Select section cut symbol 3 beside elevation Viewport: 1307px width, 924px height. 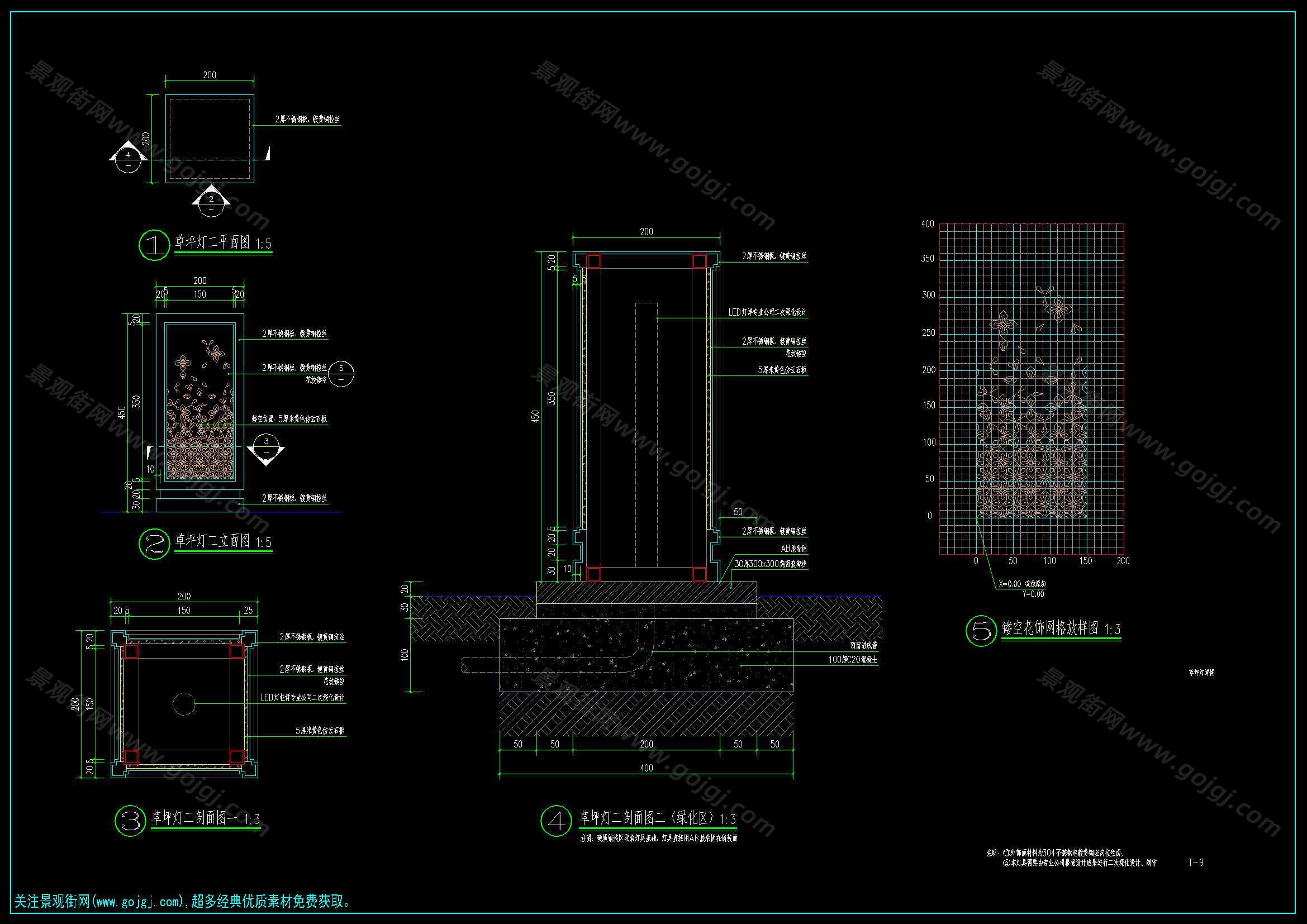point(266,447)
